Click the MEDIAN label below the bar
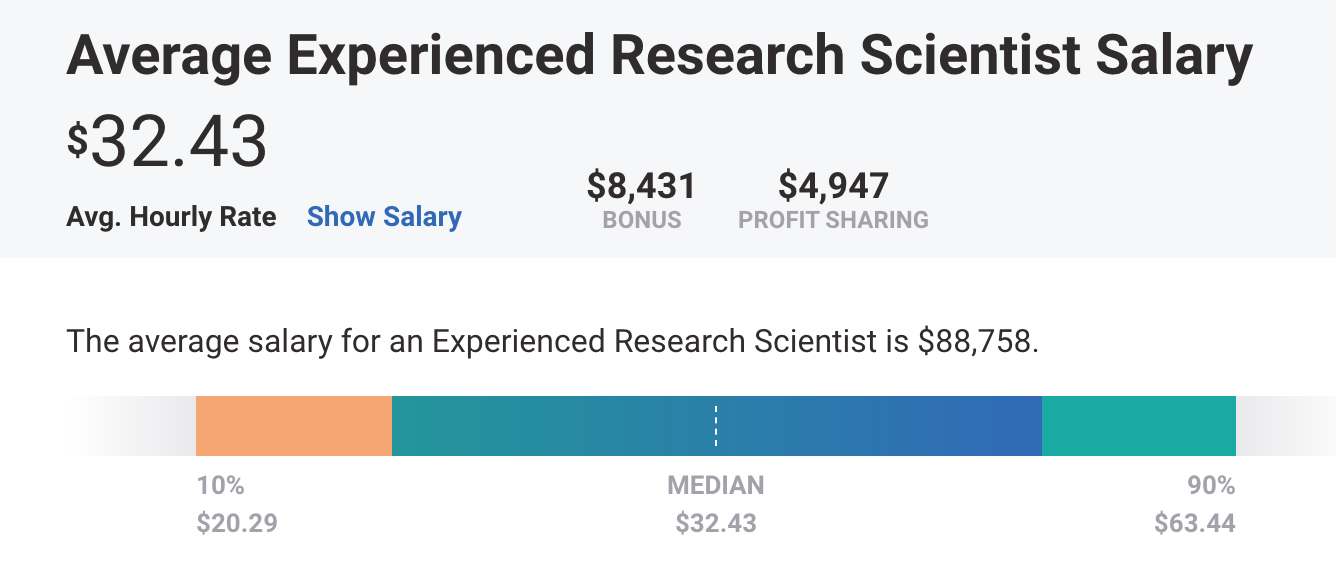The width and height of the screenshot is (1336, 574). tap(716, 486)
